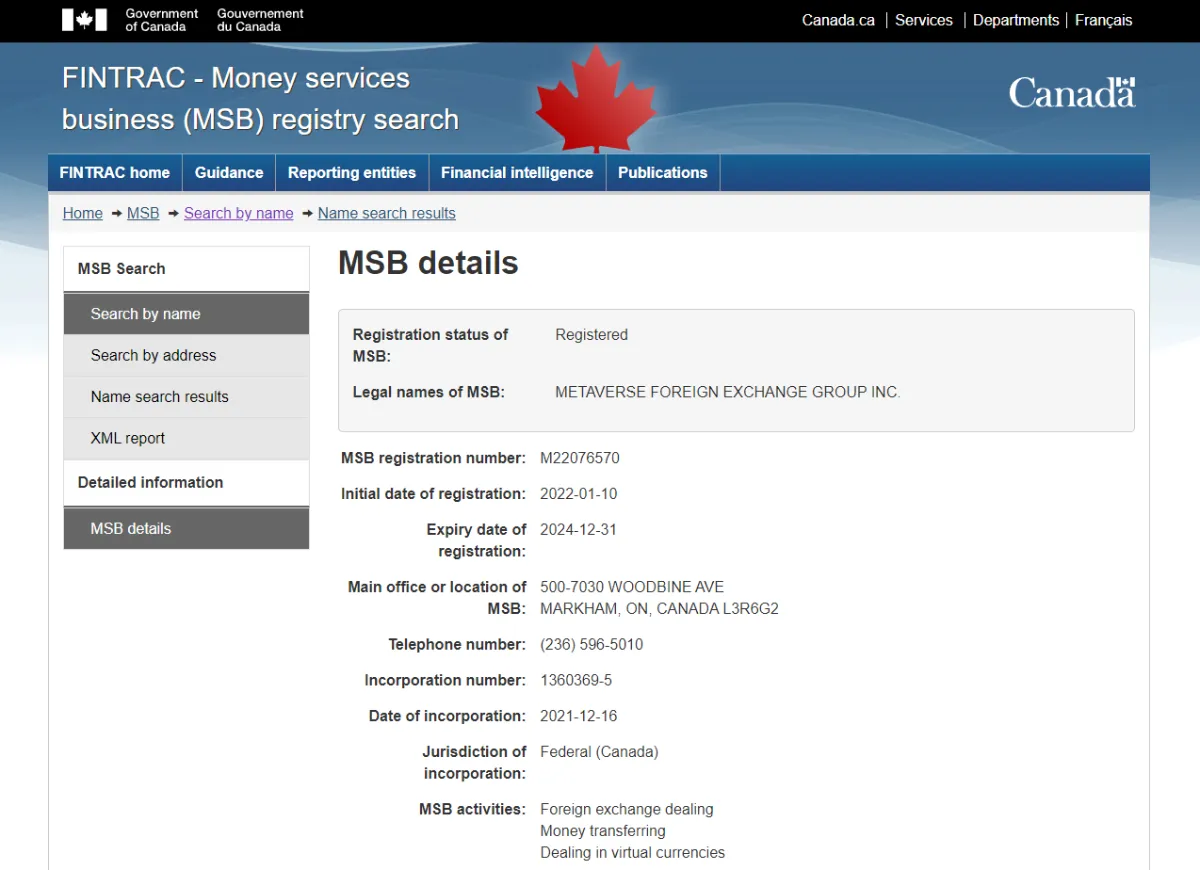Image resolution: width=1200 pixels, height=870 pixels.
Task: Open the Canada.ca link
Action: (x=838, y=20)
